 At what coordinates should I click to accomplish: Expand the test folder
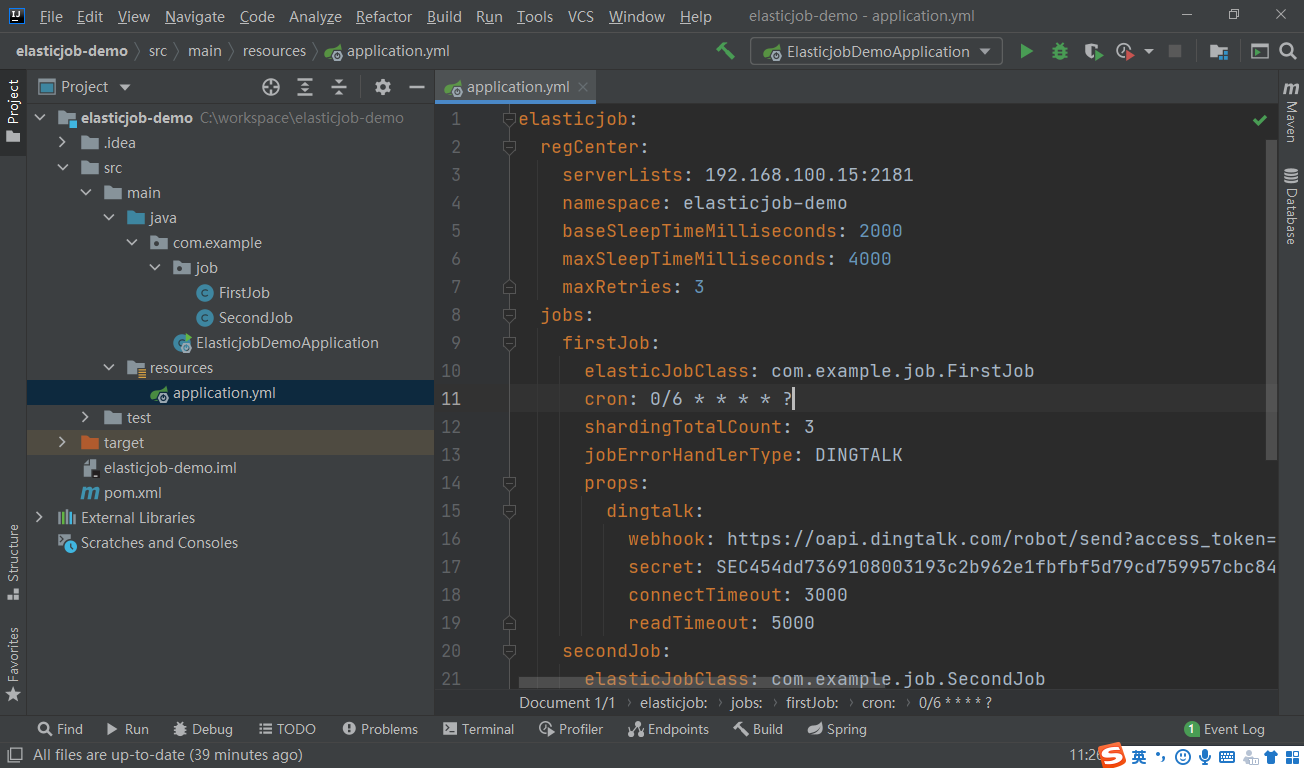87,418
